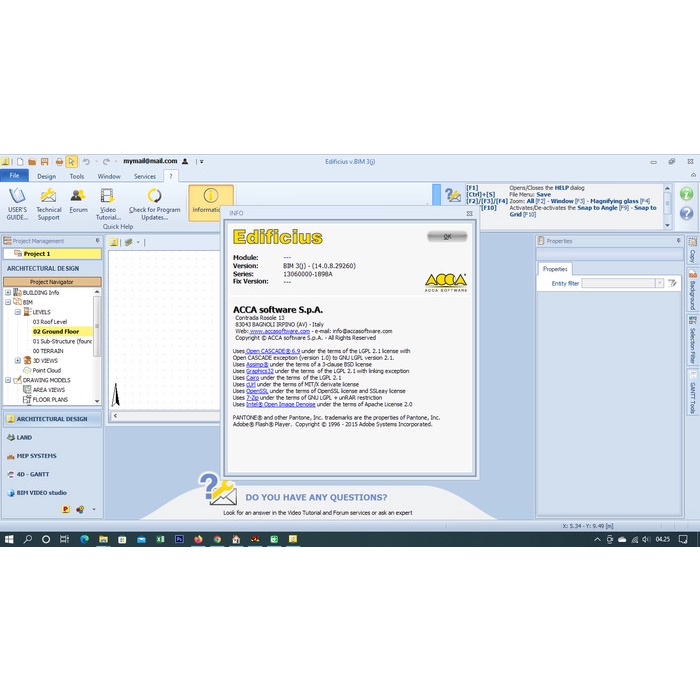Viewport: 700px width, 700px height.
Task: Collapse the BIM tree node
Action: point(8,302)
